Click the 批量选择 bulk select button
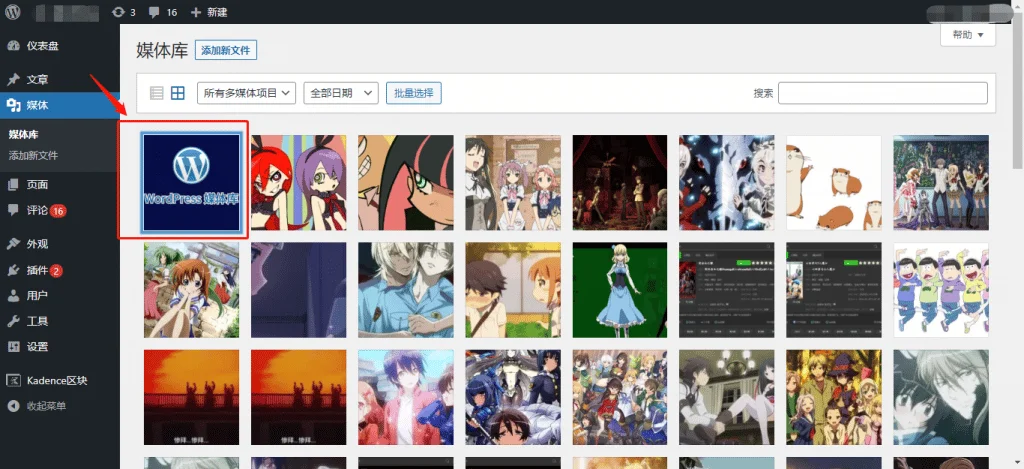Screen dimensions: 1024x469 pyautogui.click(x=414, y=93)
